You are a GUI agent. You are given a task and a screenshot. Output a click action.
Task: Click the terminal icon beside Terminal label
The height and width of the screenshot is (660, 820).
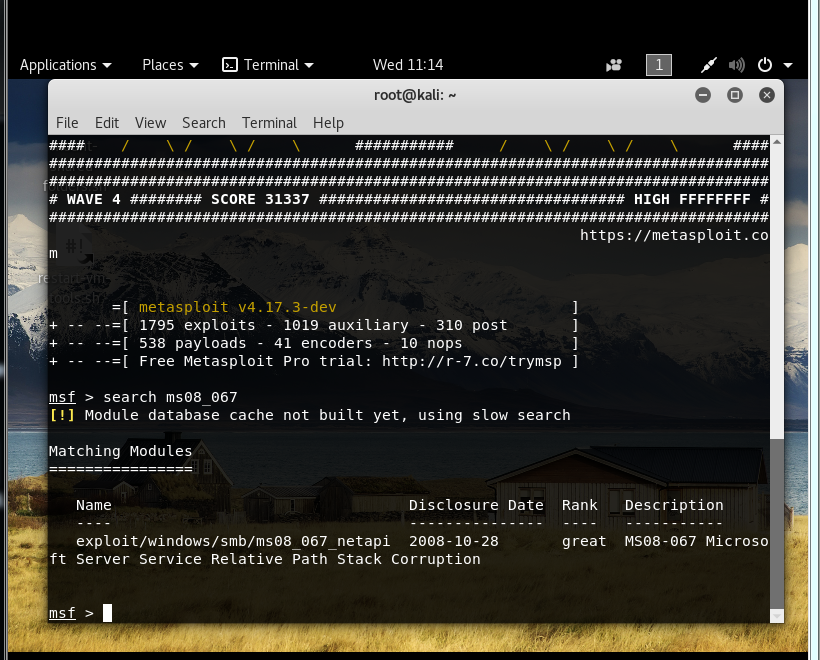pyautogui.click(x=230, y=65)
